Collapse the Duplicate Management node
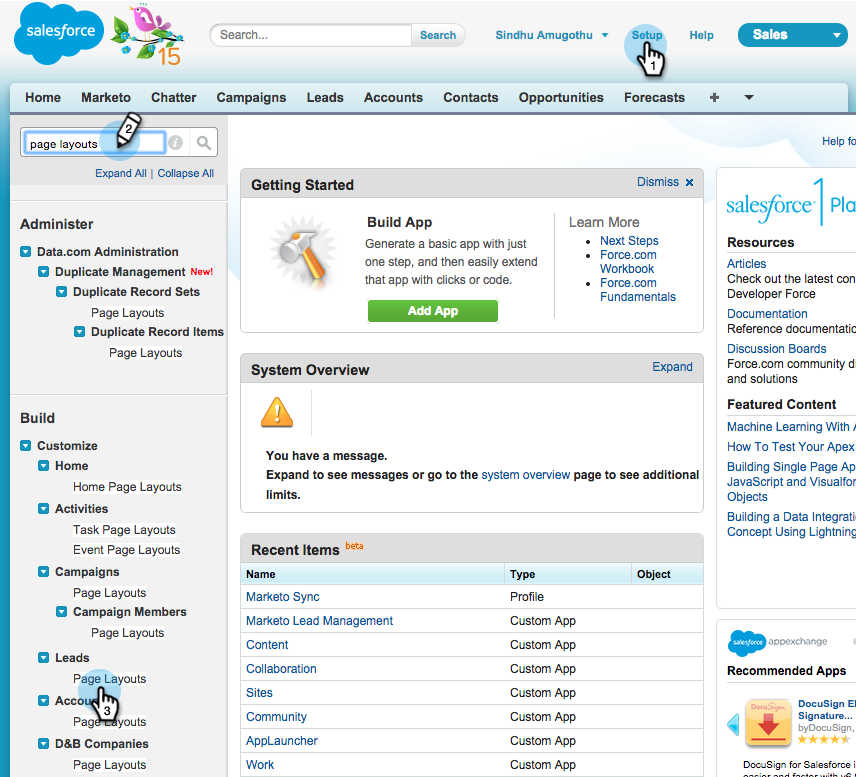 pos(44,272)
